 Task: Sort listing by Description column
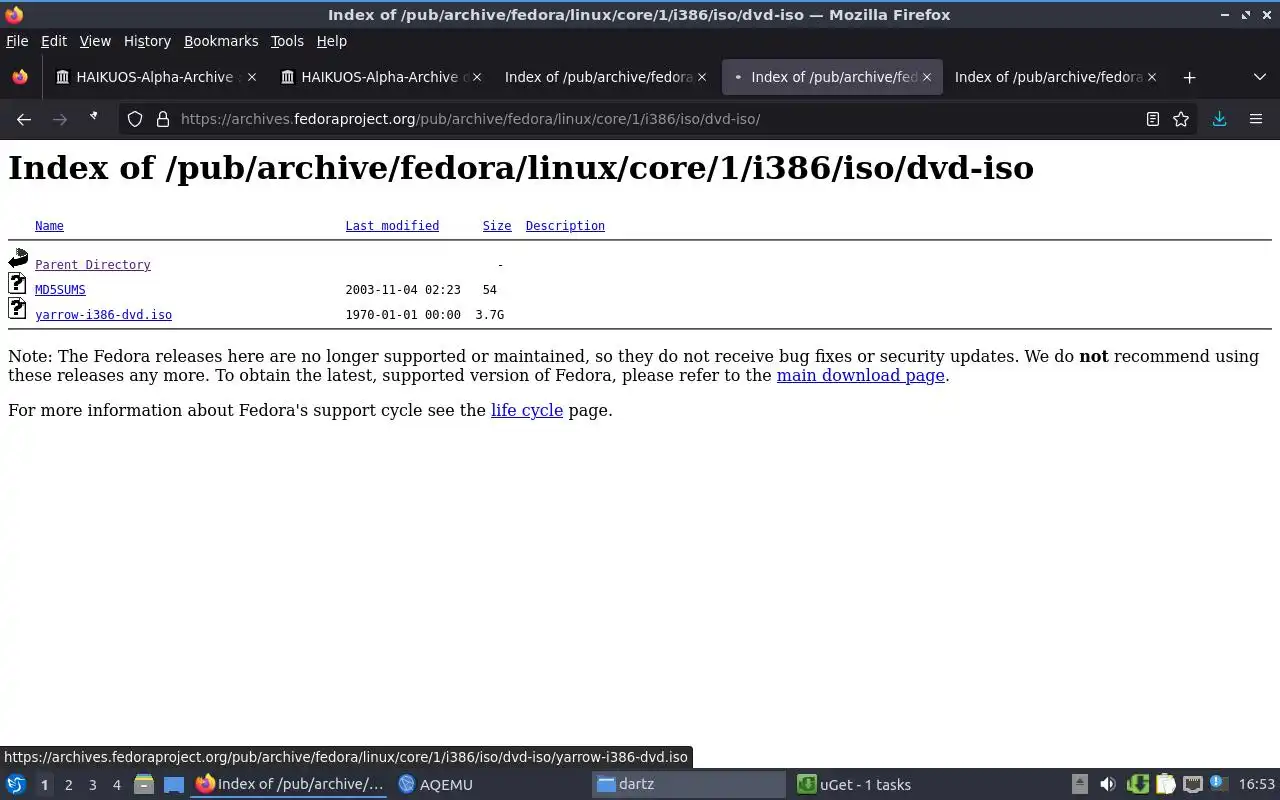click(x=565, y=226)
